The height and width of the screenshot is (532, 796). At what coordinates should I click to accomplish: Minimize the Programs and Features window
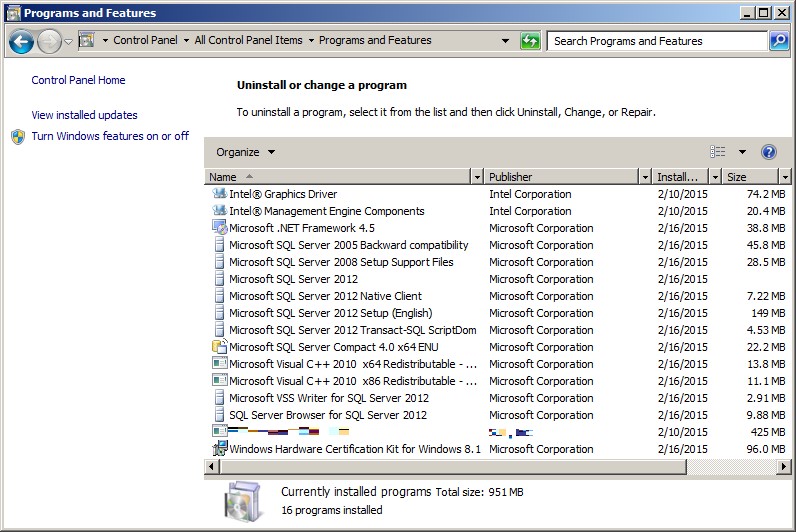[x=746, y=13]
